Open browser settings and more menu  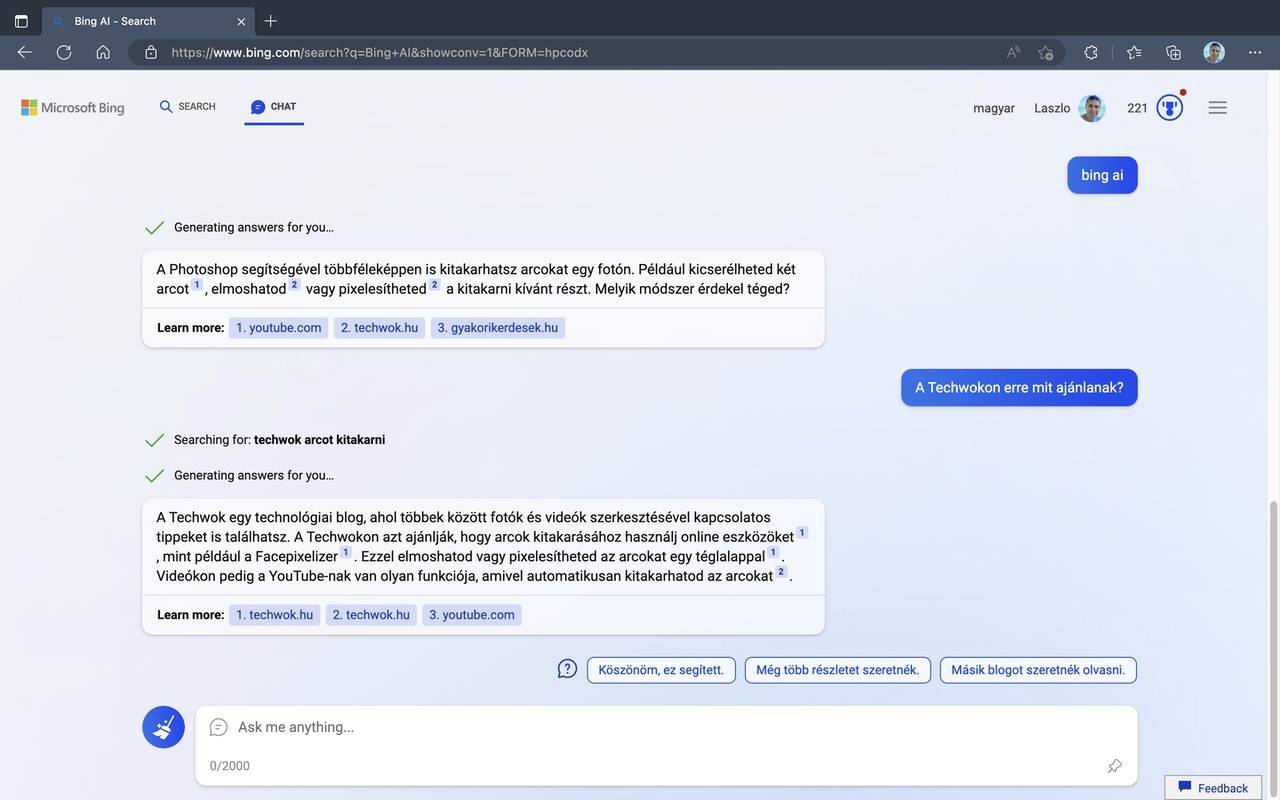[1255, 52]
